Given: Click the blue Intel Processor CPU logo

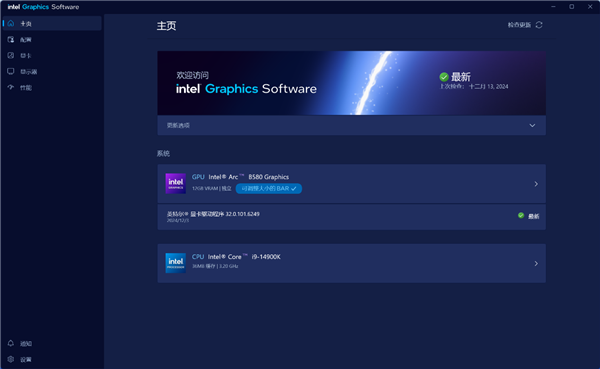Looking at the screenshot, I should (176, 263).
